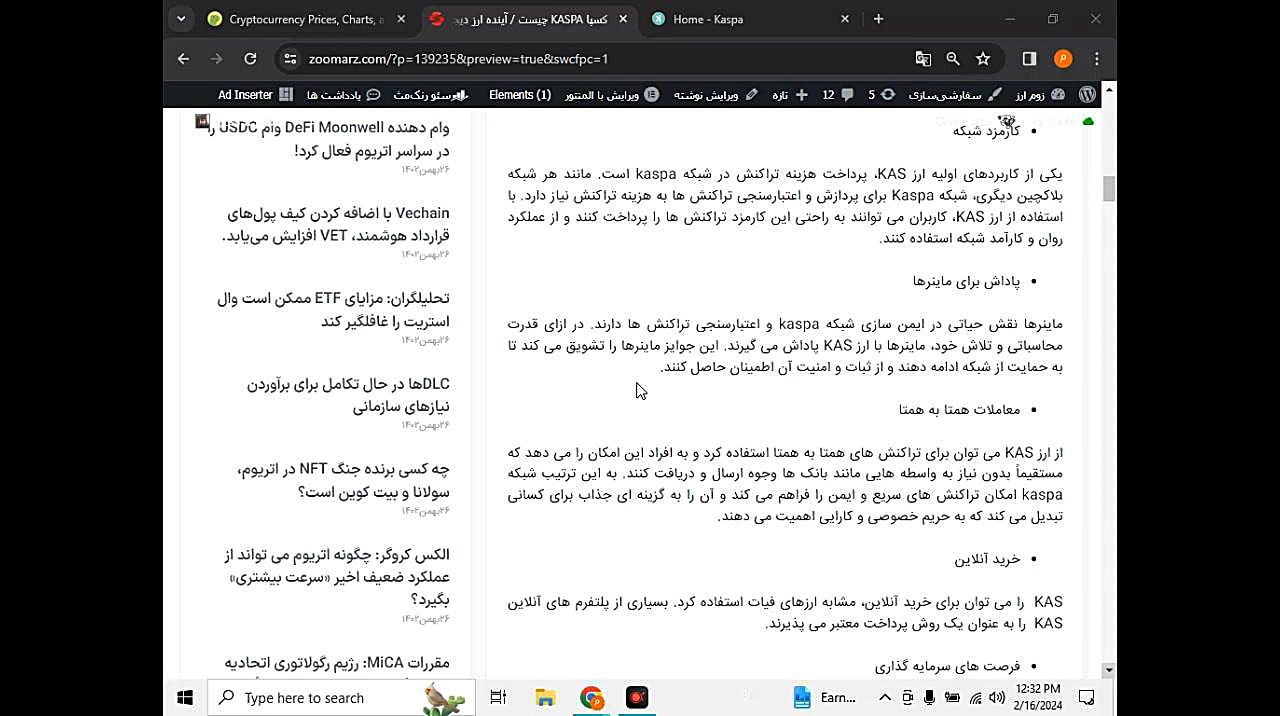
Task: Open the Windows Start menu
Action: point(185,697)
